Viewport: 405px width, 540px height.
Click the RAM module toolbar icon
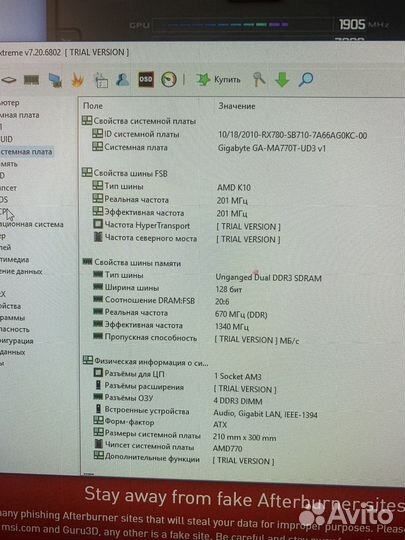[31, 80]
